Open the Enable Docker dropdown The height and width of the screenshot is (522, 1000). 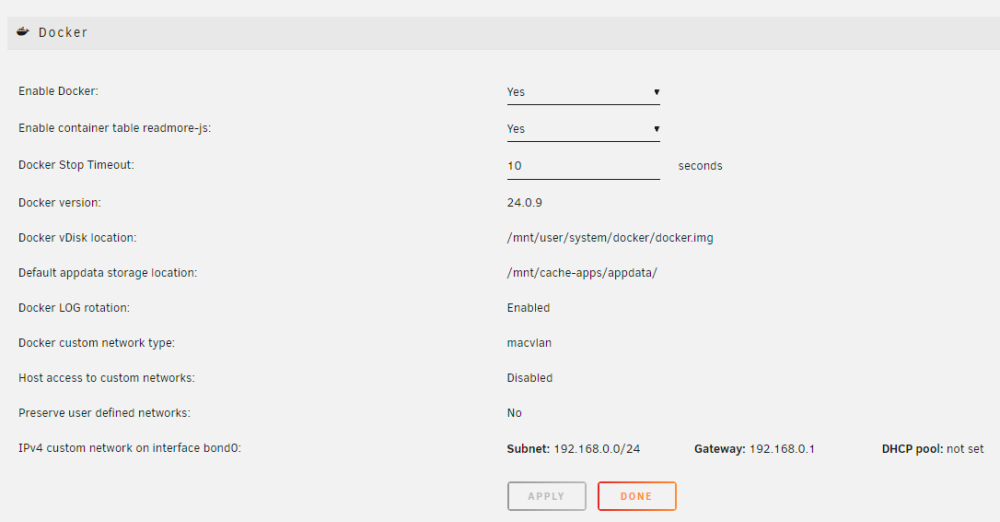click(x=583, y=92)
